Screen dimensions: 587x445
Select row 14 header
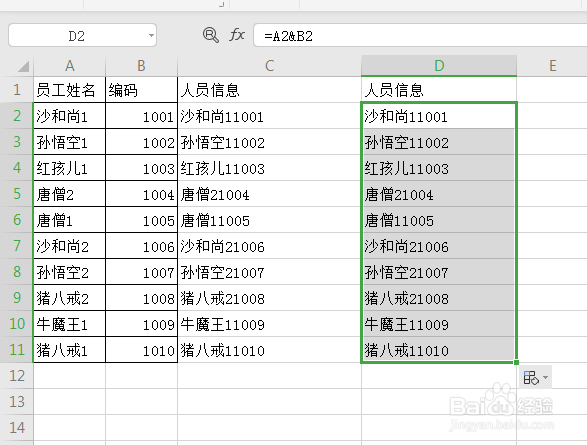pos(17,427)
